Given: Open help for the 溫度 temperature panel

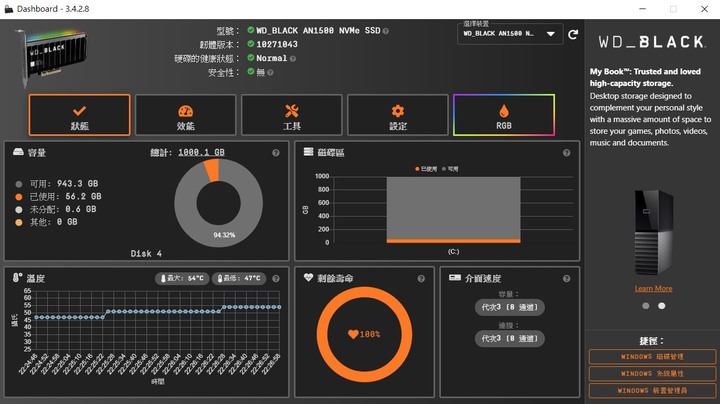Looking at the screenshot, I should pyautogui.click(x=276, y=279).
